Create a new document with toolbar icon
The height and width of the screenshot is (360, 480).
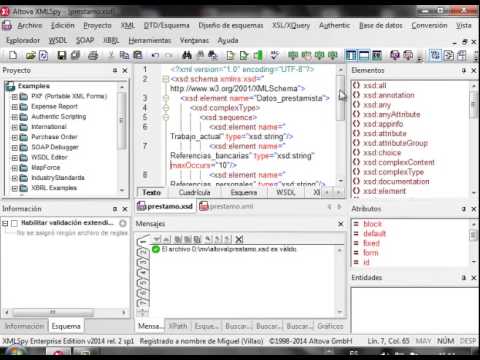pyautogui.click(x=13, y=55)
